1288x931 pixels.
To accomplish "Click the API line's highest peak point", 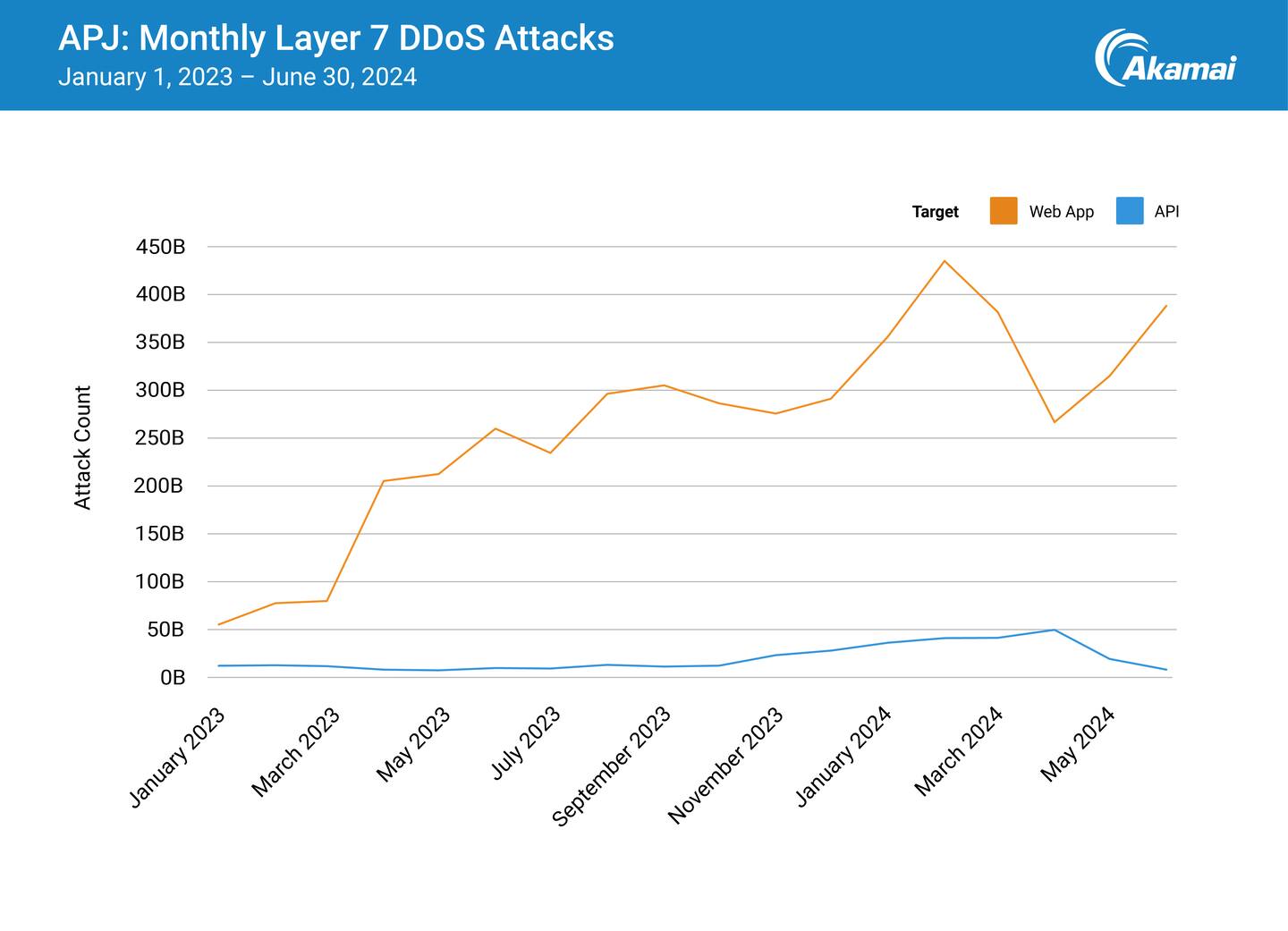I will coord(1055,630).
